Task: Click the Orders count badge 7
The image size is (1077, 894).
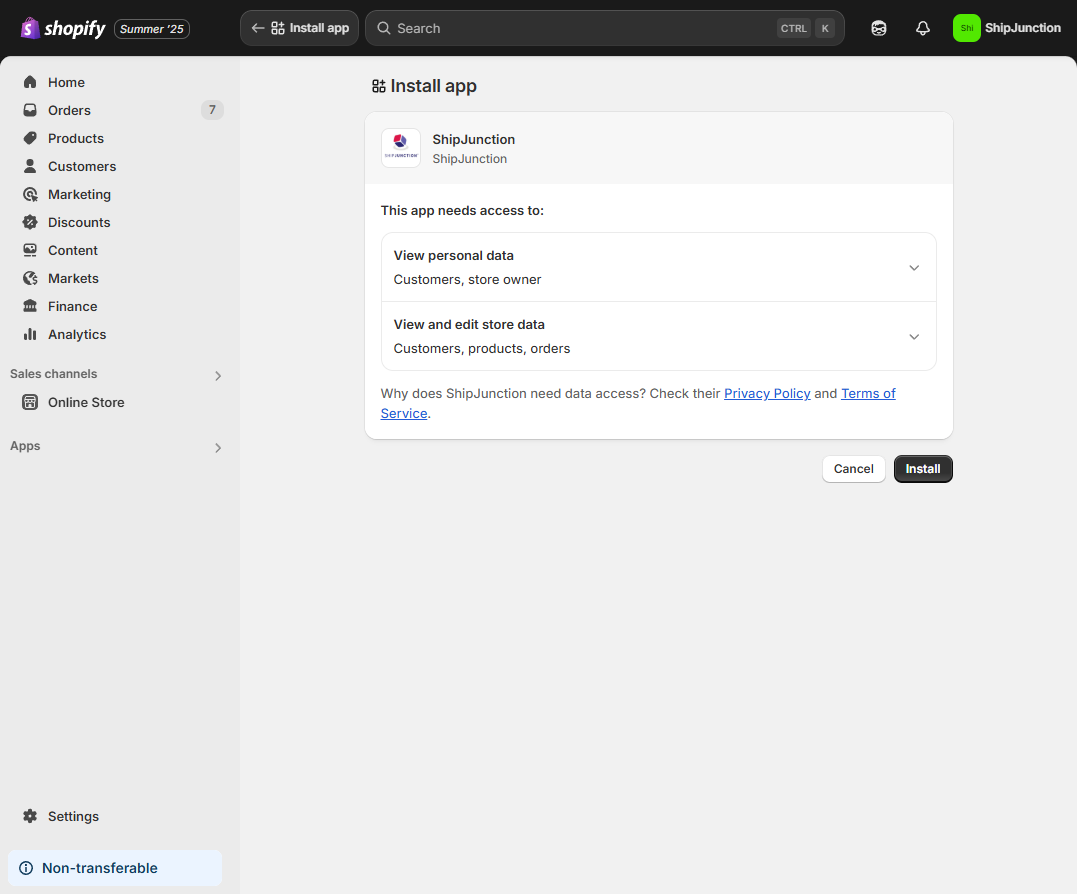Action: (x=212, y=110)
